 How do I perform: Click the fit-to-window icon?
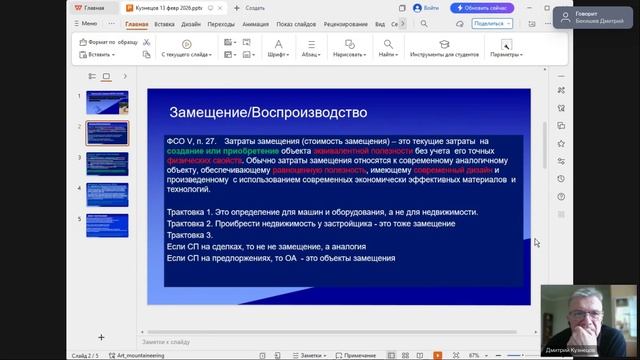pyautogui.click(x=456, y=356)
